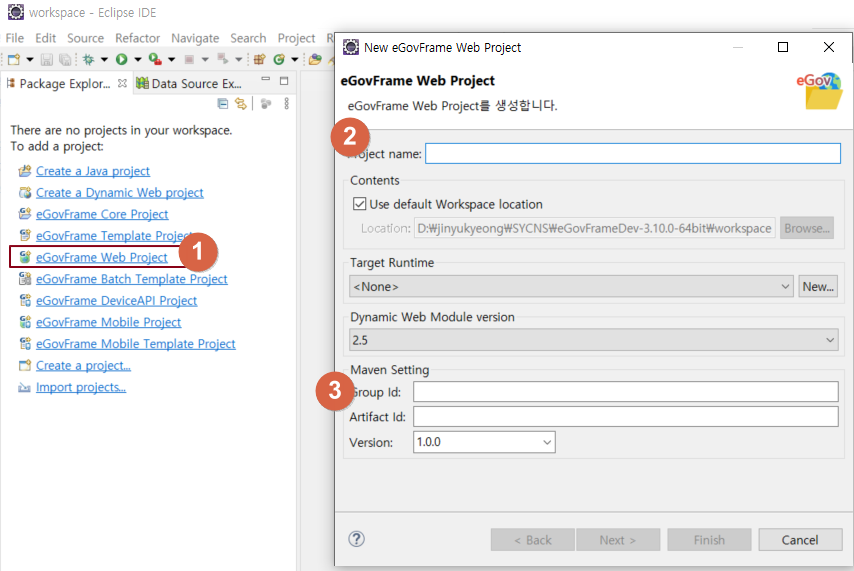Click 'Create a project...' link
Screen dimensions: 854x571
83,366
